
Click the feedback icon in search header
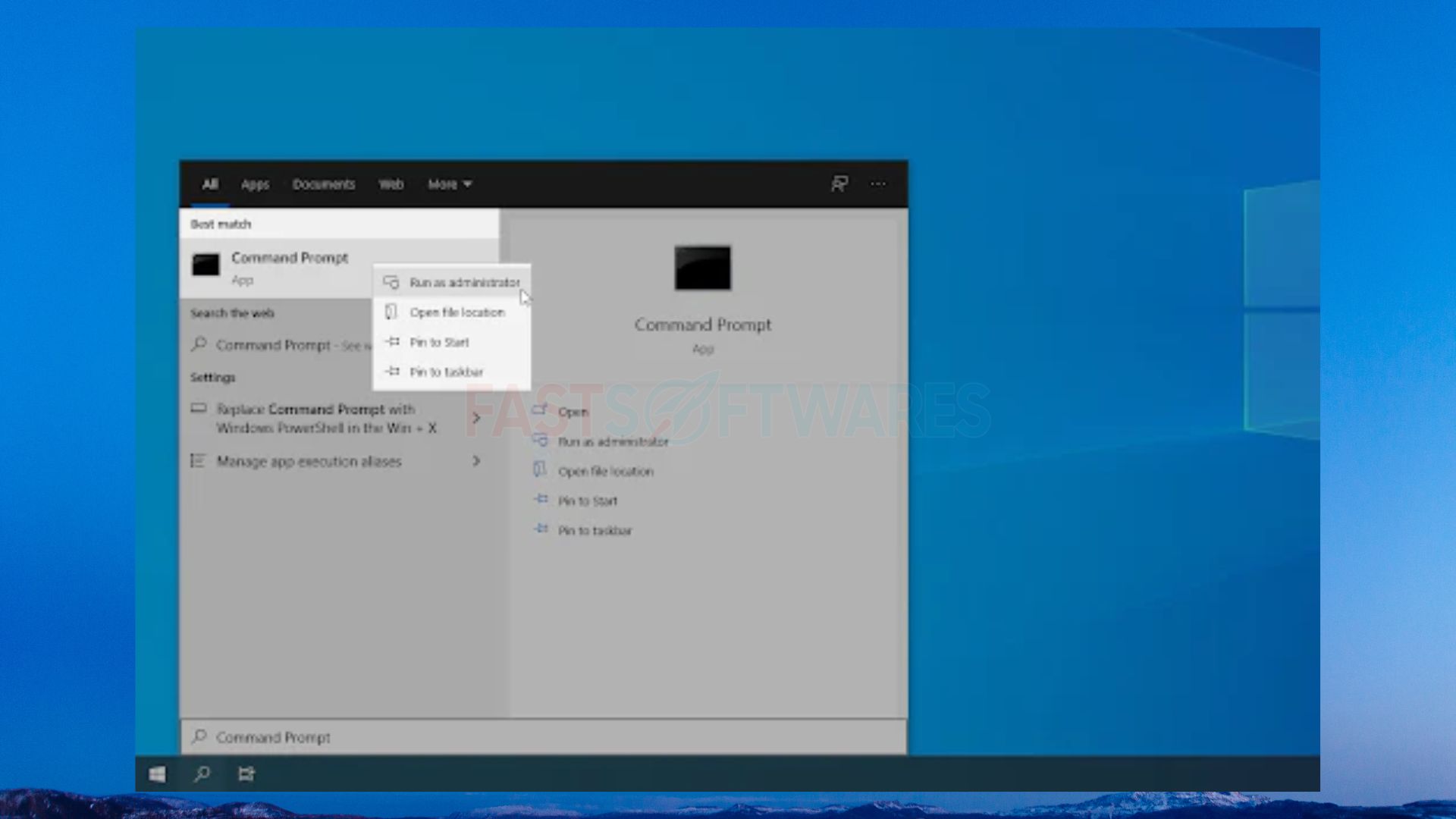point(839,184)
